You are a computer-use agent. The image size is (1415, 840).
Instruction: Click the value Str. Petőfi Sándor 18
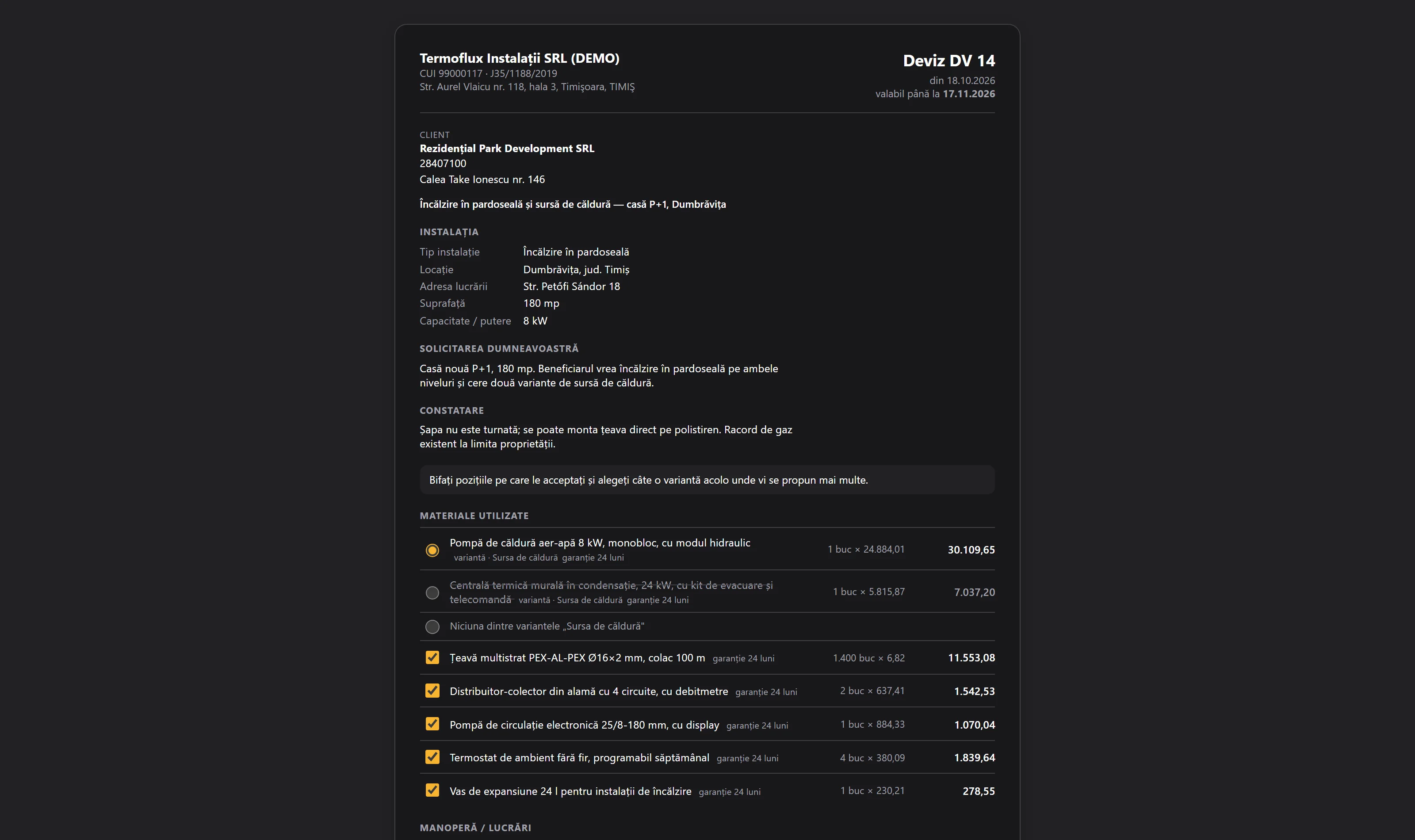tap(571, 286)
